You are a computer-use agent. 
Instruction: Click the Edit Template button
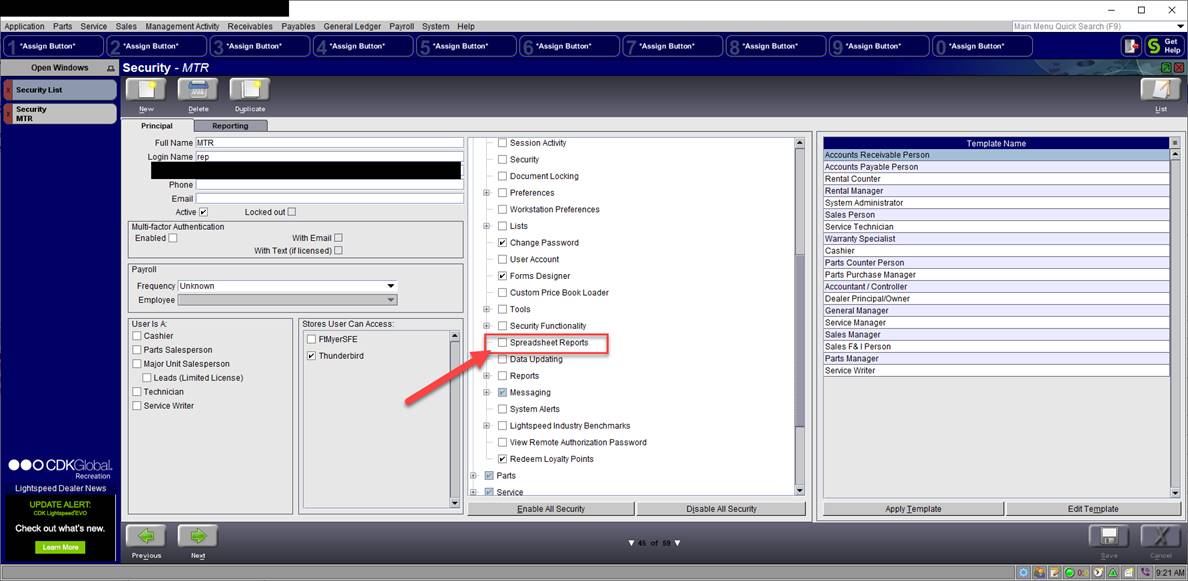coord(1093,509)
